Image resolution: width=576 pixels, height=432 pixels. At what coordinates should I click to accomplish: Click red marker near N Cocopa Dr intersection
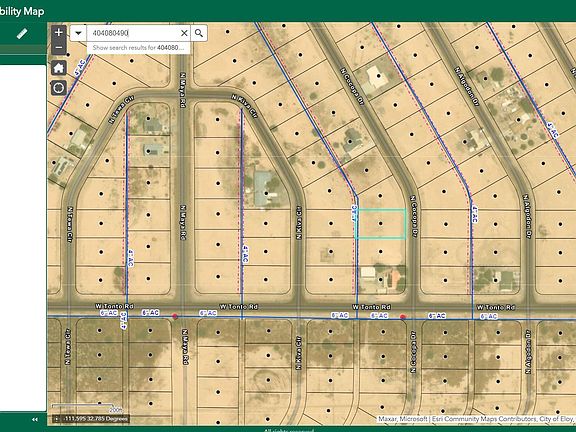coord(403,317)
